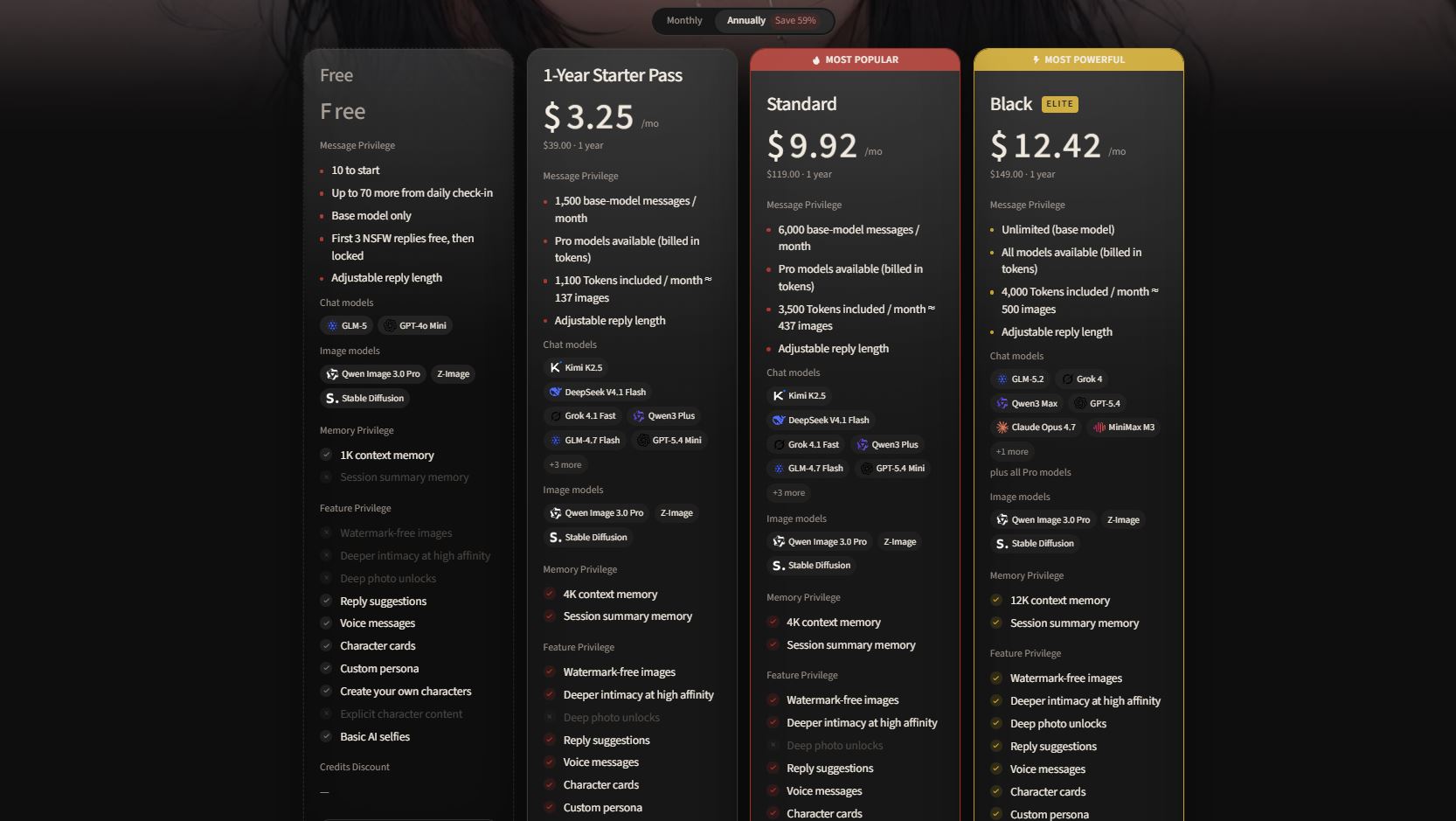Click GPT-5.4 chip in Black plan
Screen dimensions: 1456x821
point(1098,404)
